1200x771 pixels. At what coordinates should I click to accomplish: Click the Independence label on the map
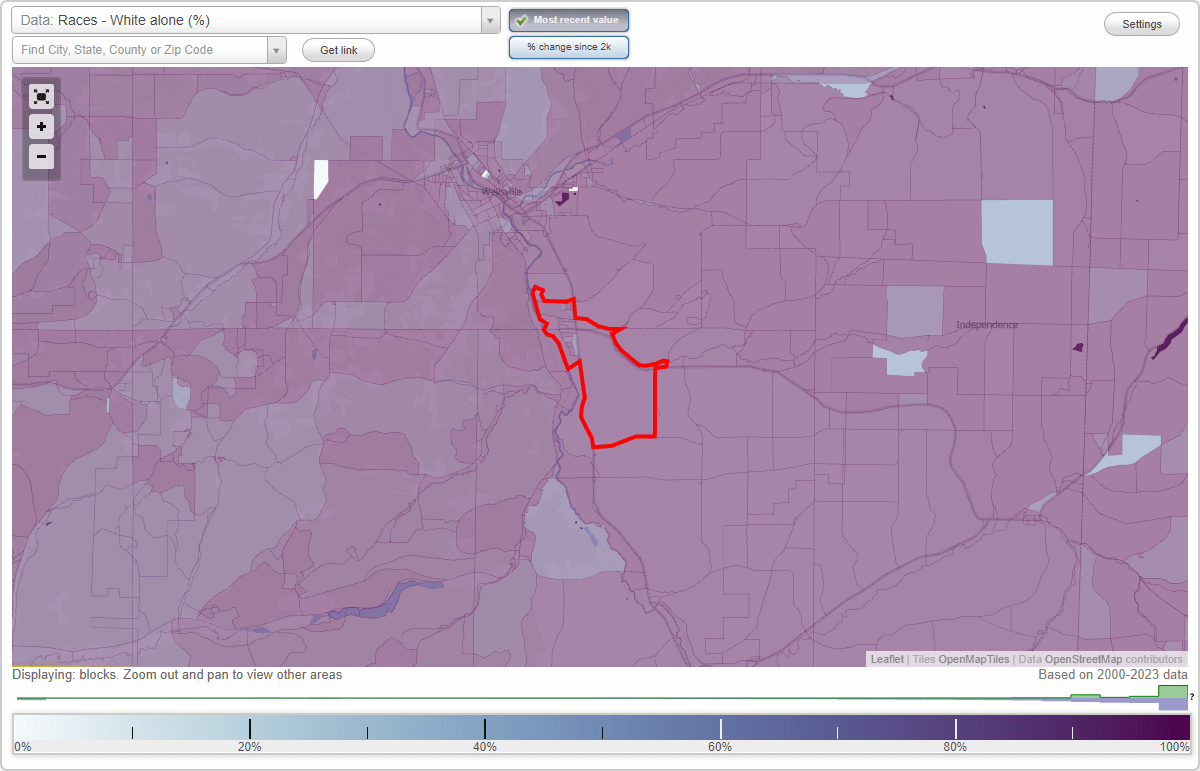(x=986, y=324)
